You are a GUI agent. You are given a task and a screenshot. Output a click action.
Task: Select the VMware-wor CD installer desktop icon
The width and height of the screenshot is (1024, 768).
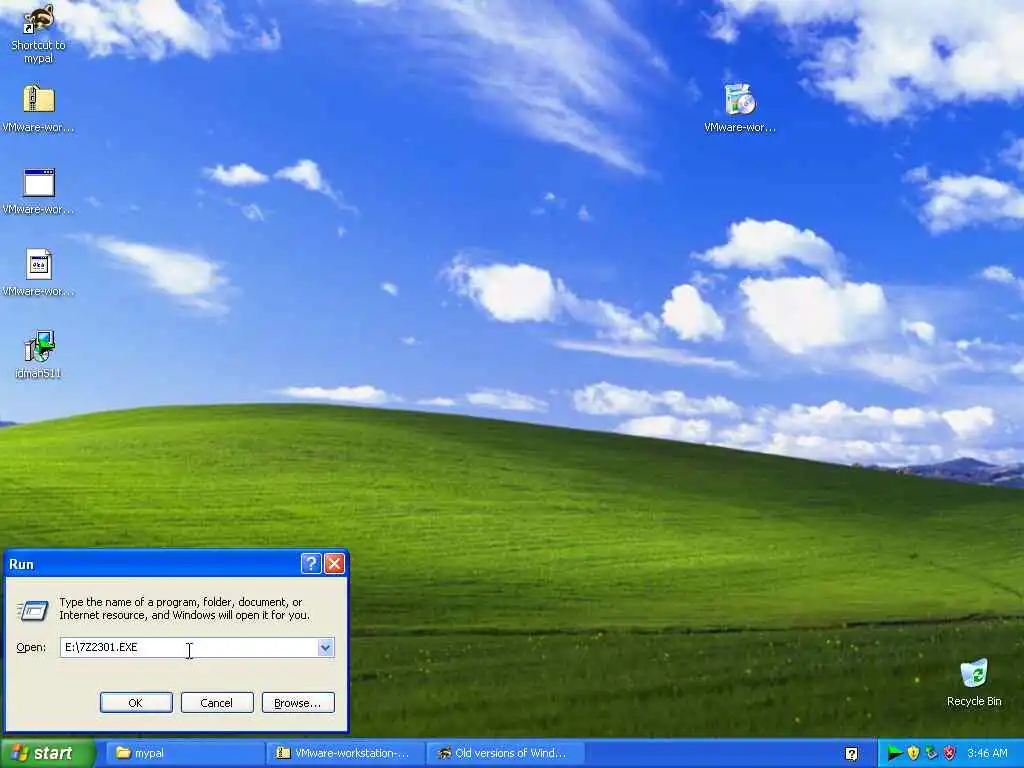pos(740,108)
